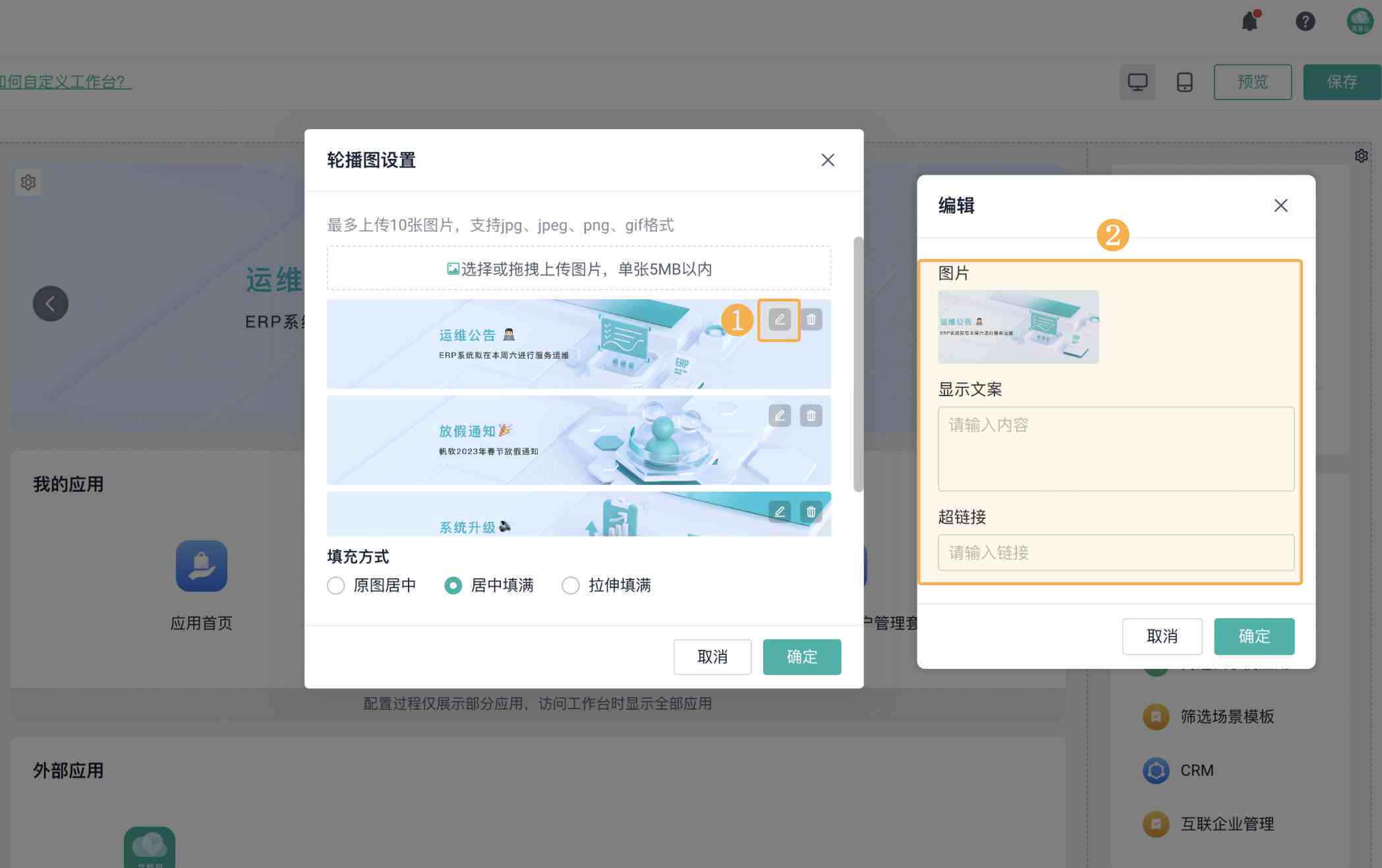1382x868 pixels.
Task: Delete the 运维公告 carousel image
Action: pyautogui.click(x=811, y=320)
